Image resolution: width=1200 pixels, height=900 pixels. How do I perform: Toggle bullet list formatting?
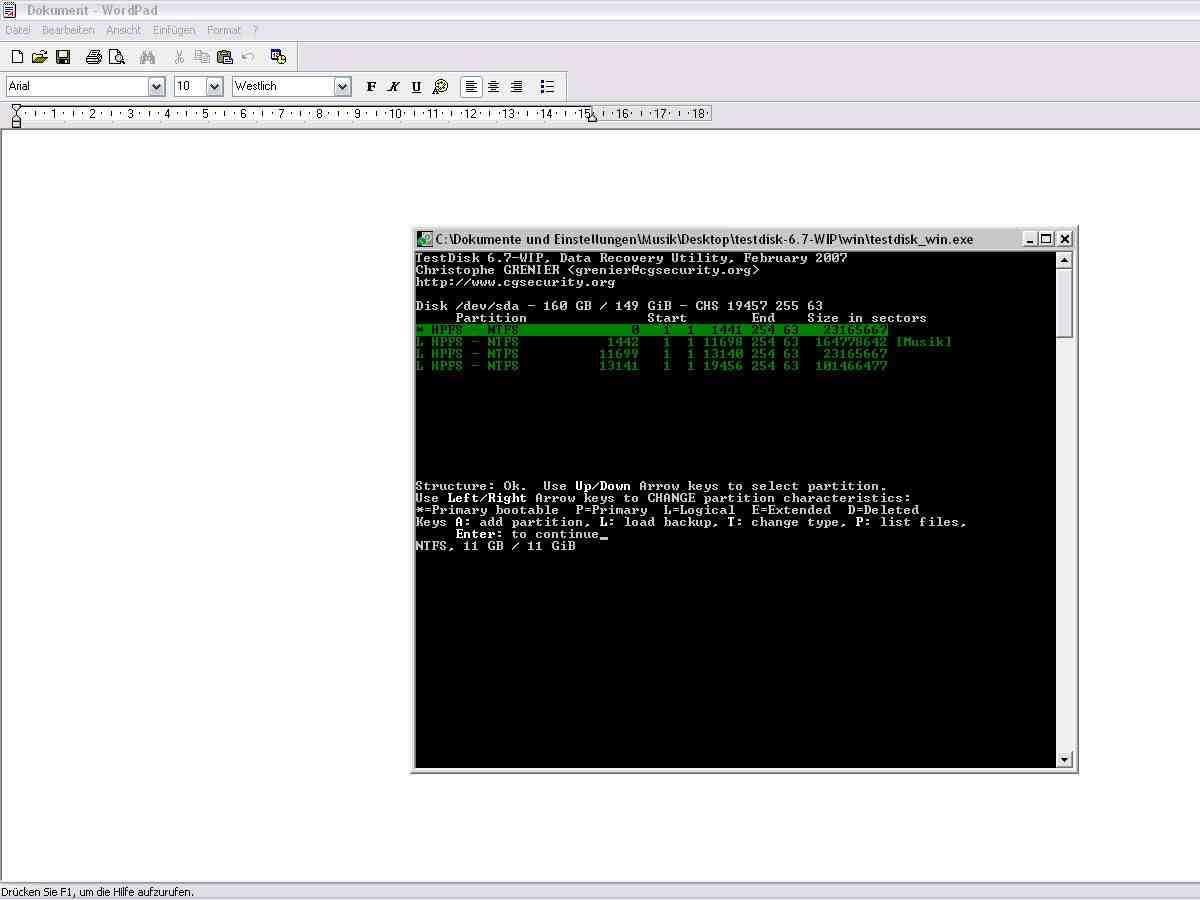click(x=547, y=87)
